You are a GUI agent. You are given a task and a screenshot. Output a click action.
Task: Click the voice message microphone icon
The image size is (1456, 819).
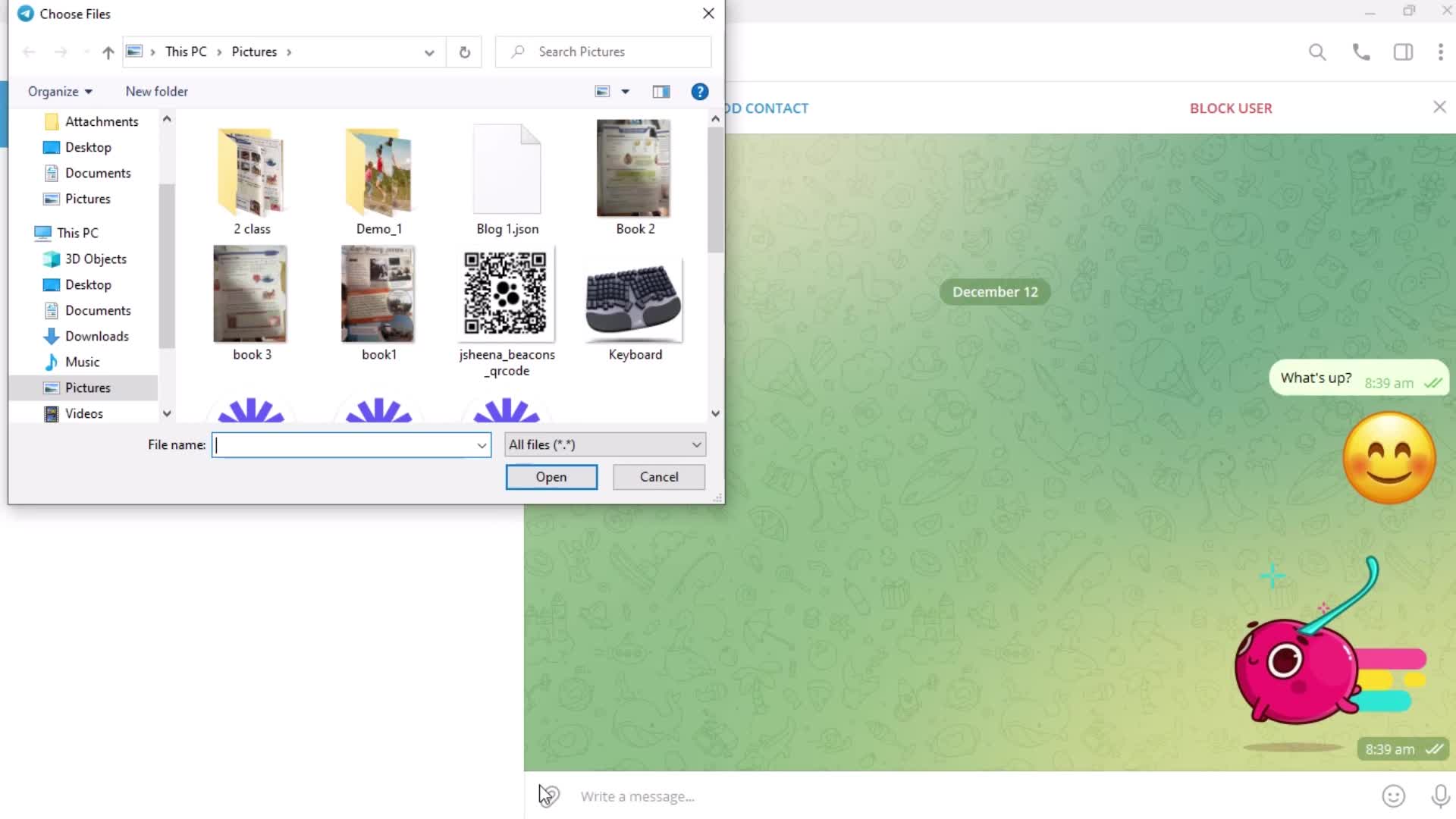1439,795
